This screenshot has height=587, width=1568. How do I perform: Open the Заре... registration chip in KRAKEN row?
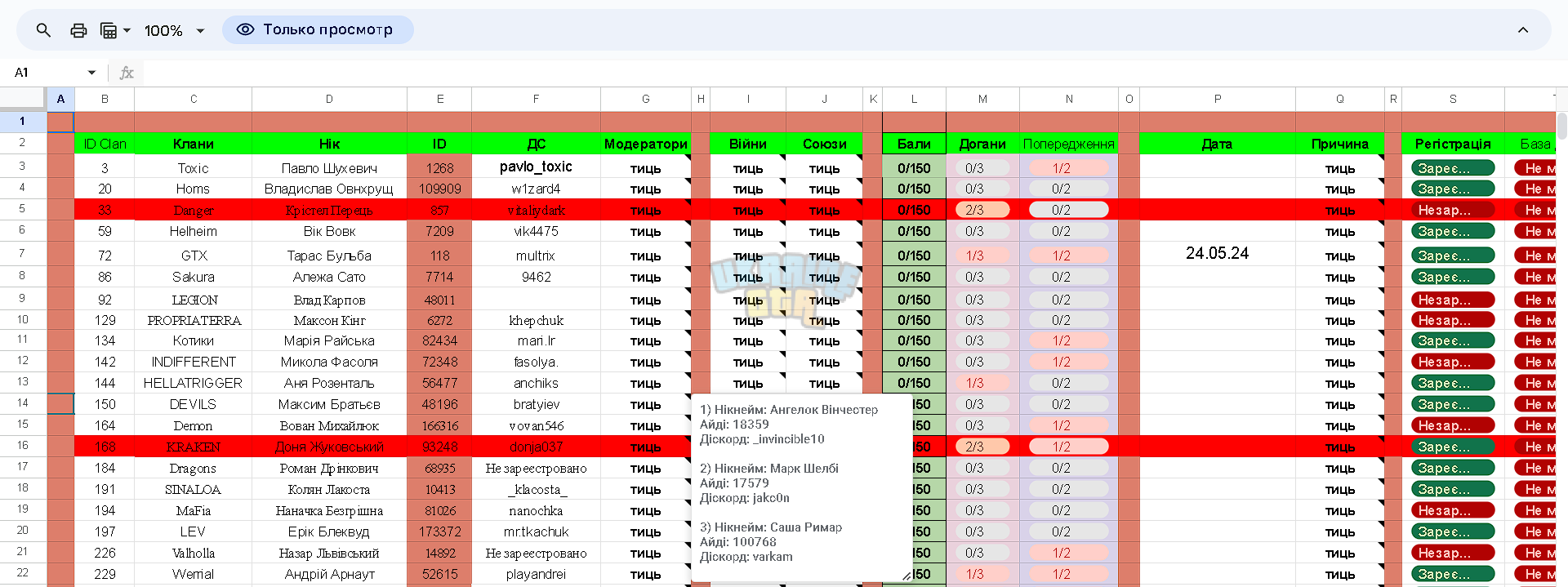(1453, 447)
